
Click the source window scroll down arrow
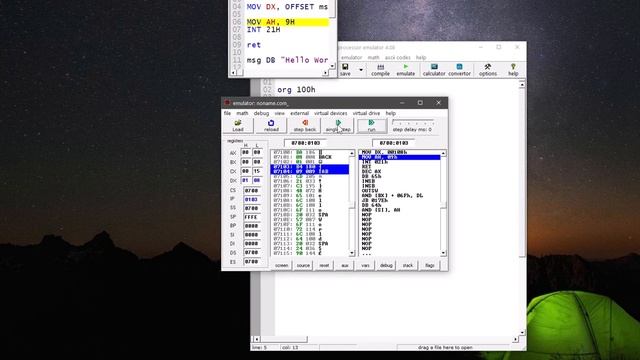pos(333,66)
